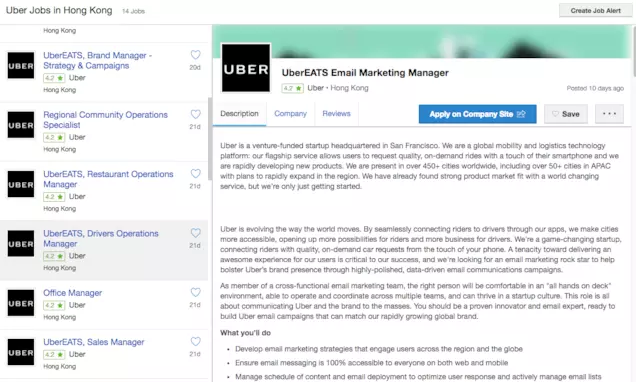Save UberEATS Brand Manager job with heart icon

(x=196, y=55)
